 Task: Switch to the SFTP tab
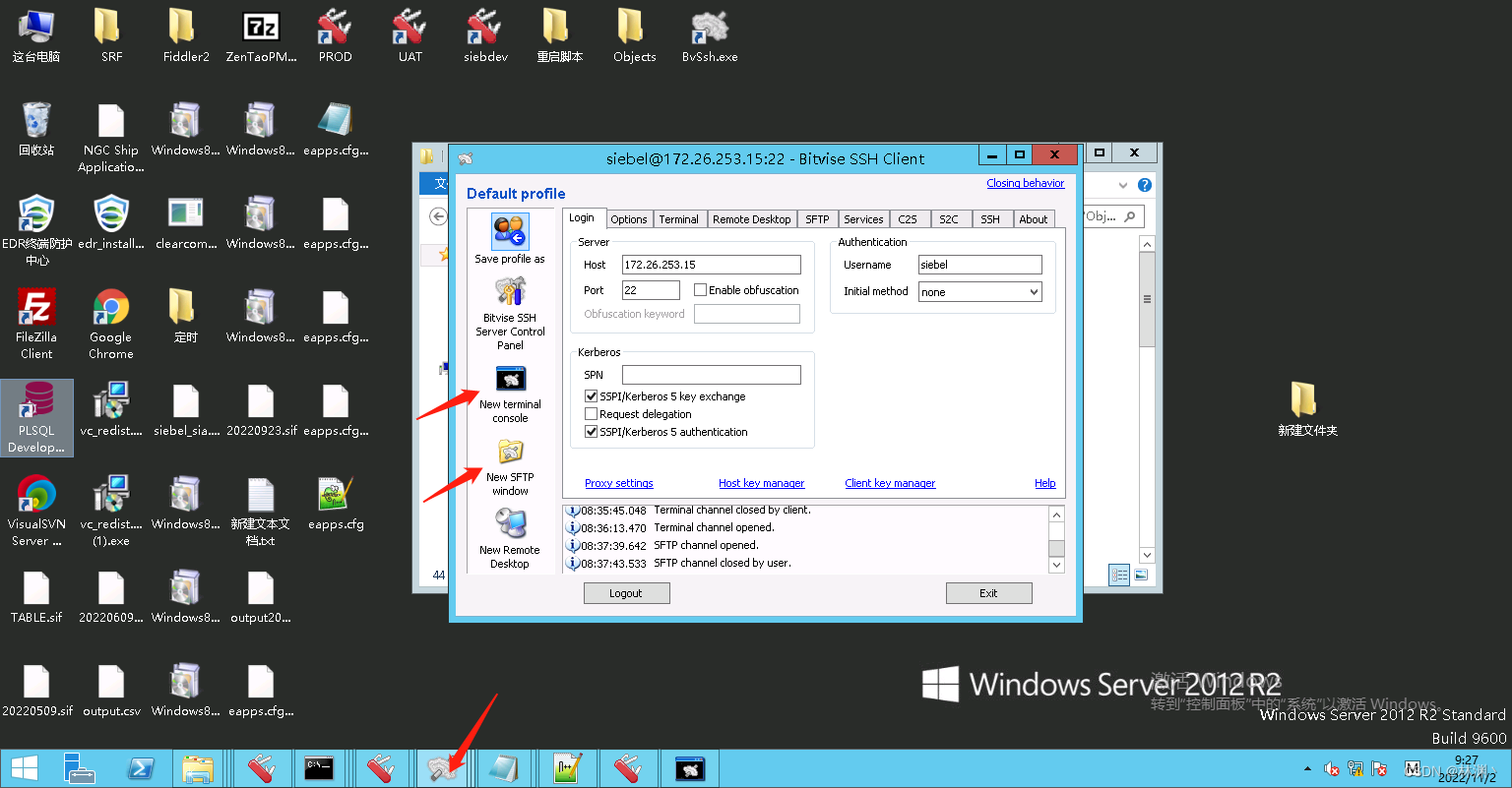pyautogui.click(x=817, y=219)
